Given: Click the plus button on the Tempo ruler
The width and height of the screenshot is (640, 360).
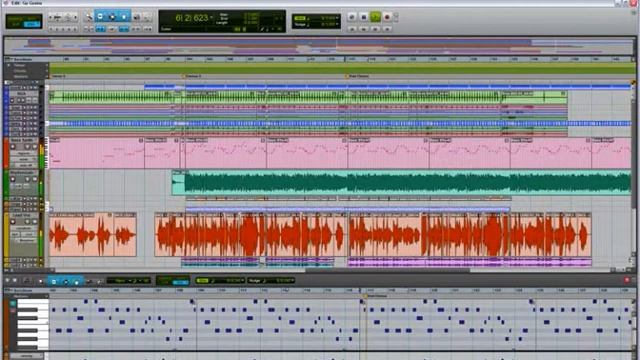Looking at the screenshot, I should point(47,65).
